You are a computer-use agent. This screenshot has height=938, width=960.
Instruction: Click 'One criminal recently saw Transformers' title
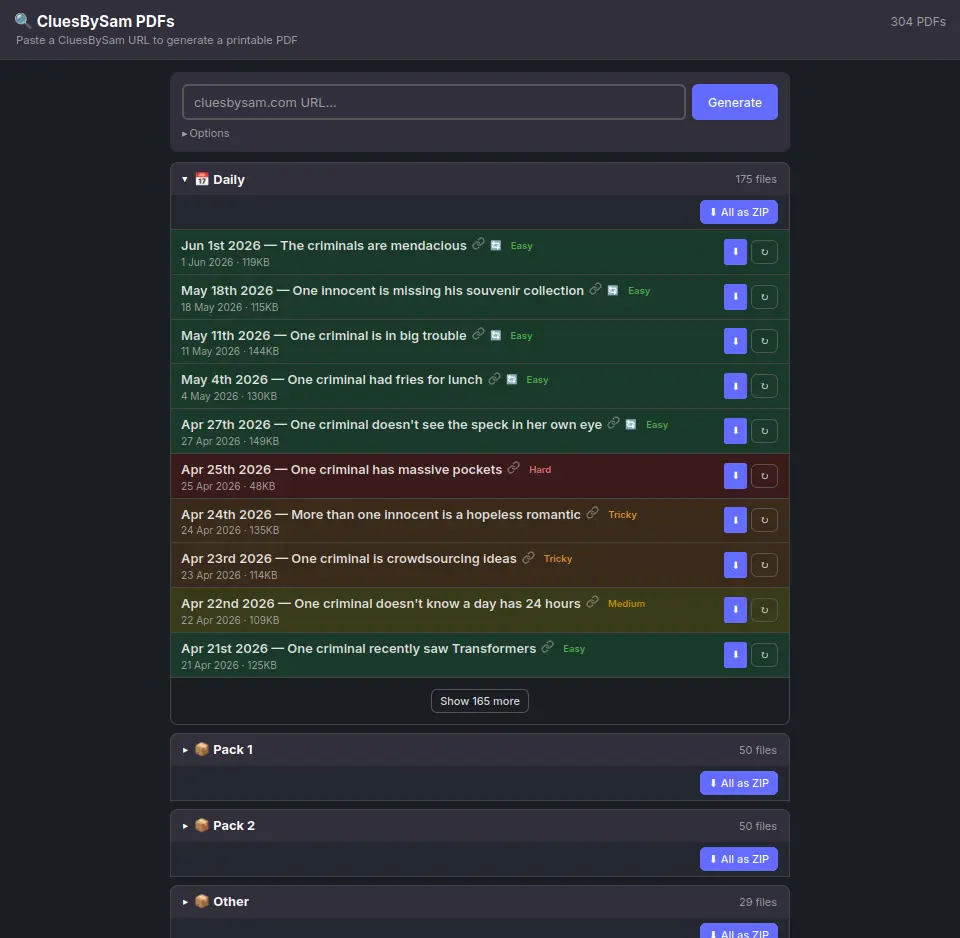411,649
